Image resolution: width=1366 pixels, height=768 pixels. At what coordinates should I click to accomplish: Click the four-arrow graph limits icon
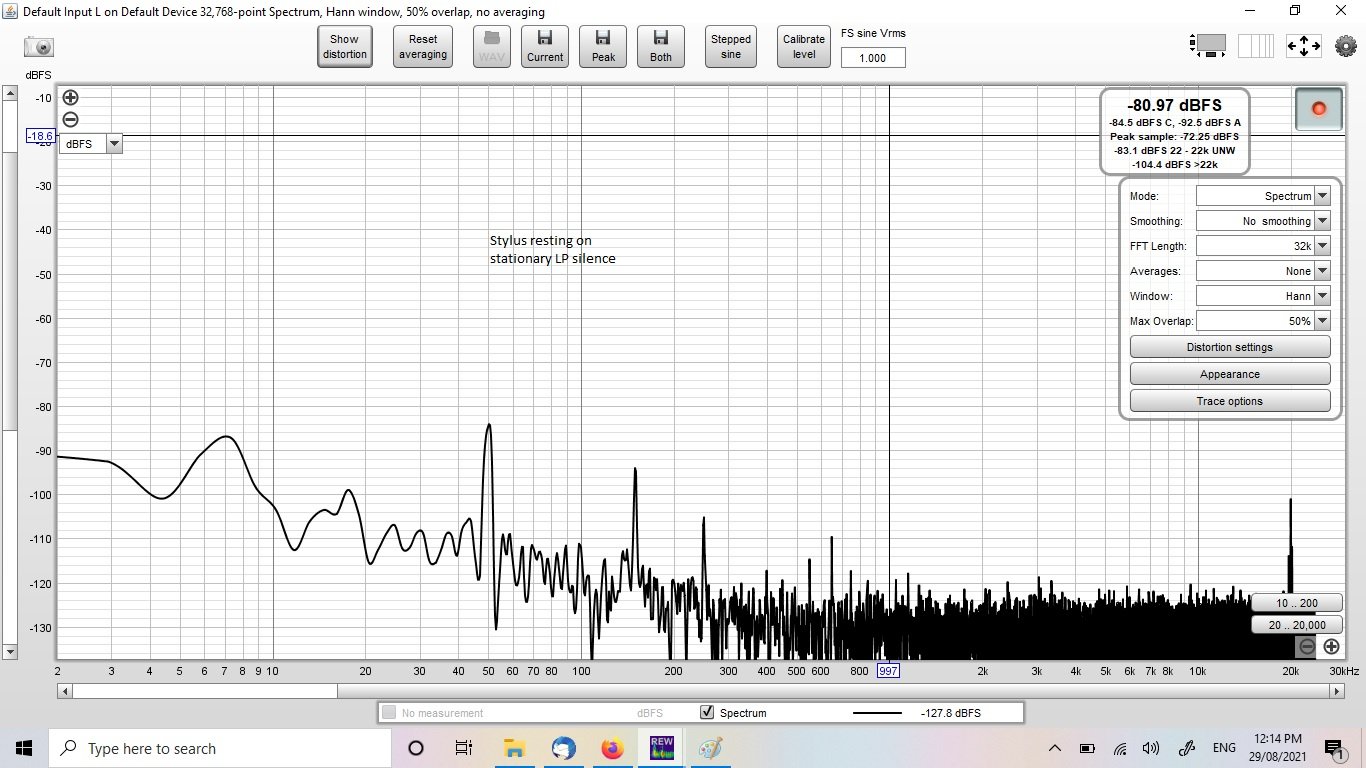click(x=1304, y=46)
